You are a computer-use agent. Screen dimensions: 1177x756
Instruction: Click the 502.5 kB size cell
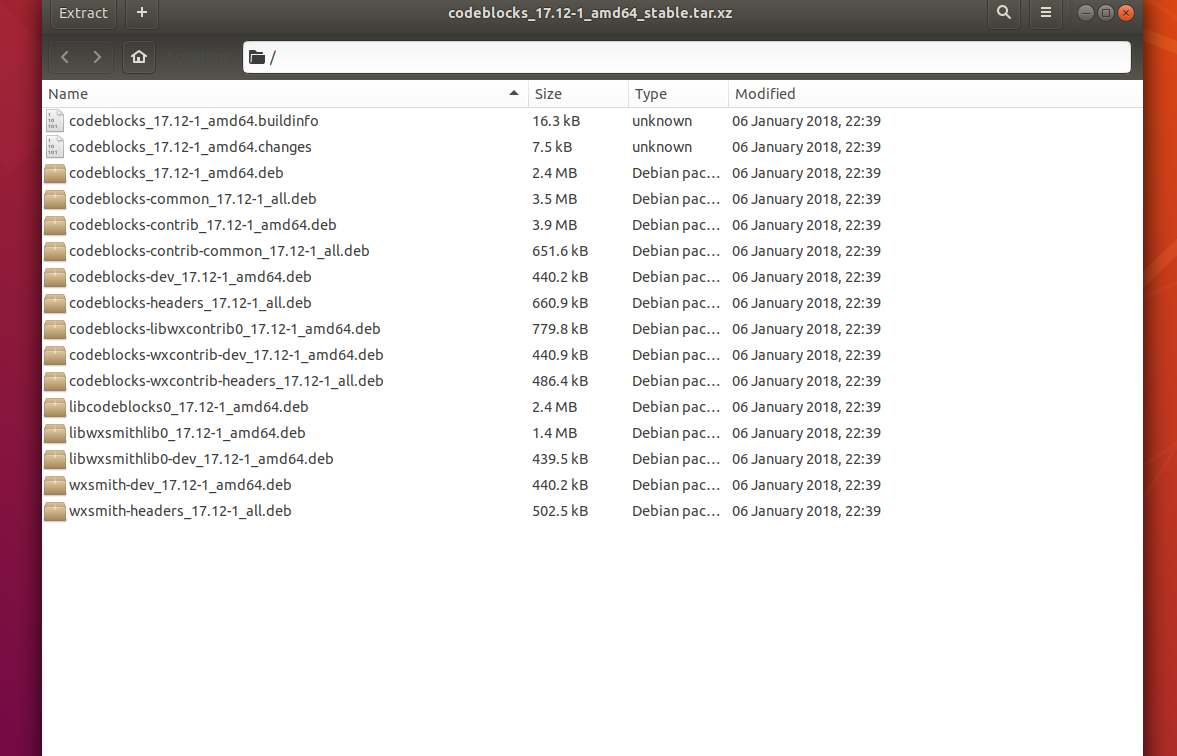point(560,511)
